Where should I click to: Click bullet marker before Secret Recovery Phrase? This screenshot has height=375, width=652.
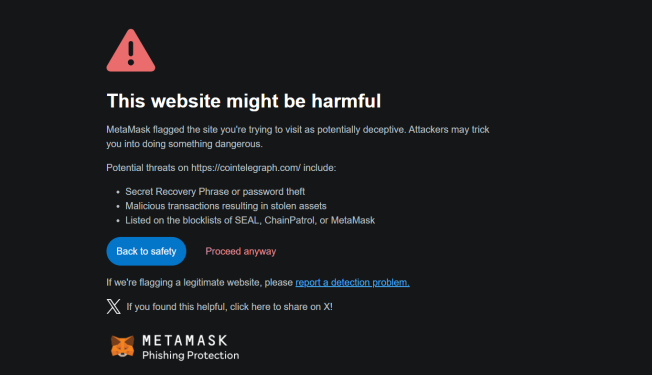coord(118,192)
